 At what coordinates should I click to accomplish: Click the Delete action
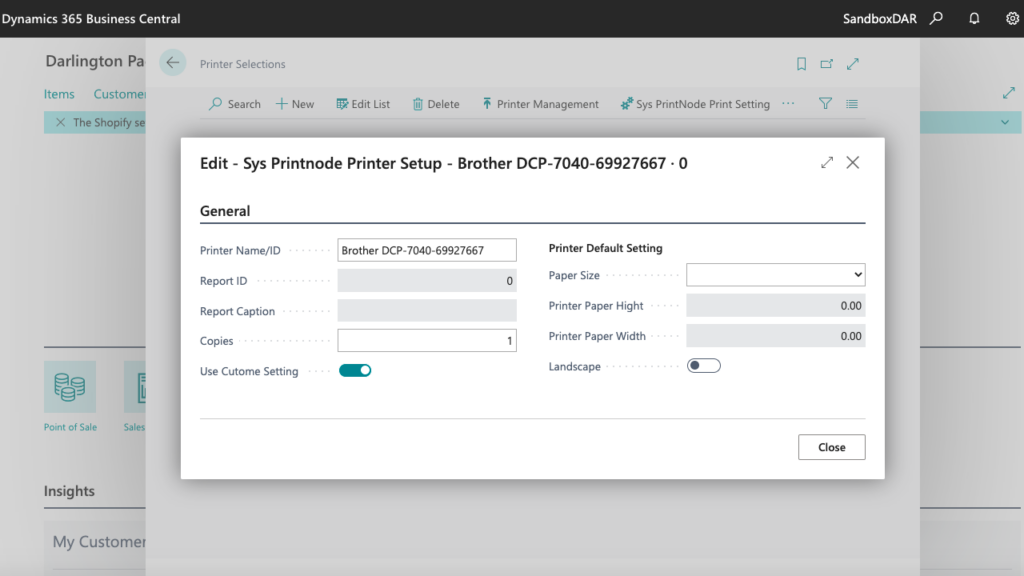pyautogui.click(x=436, y=104)
